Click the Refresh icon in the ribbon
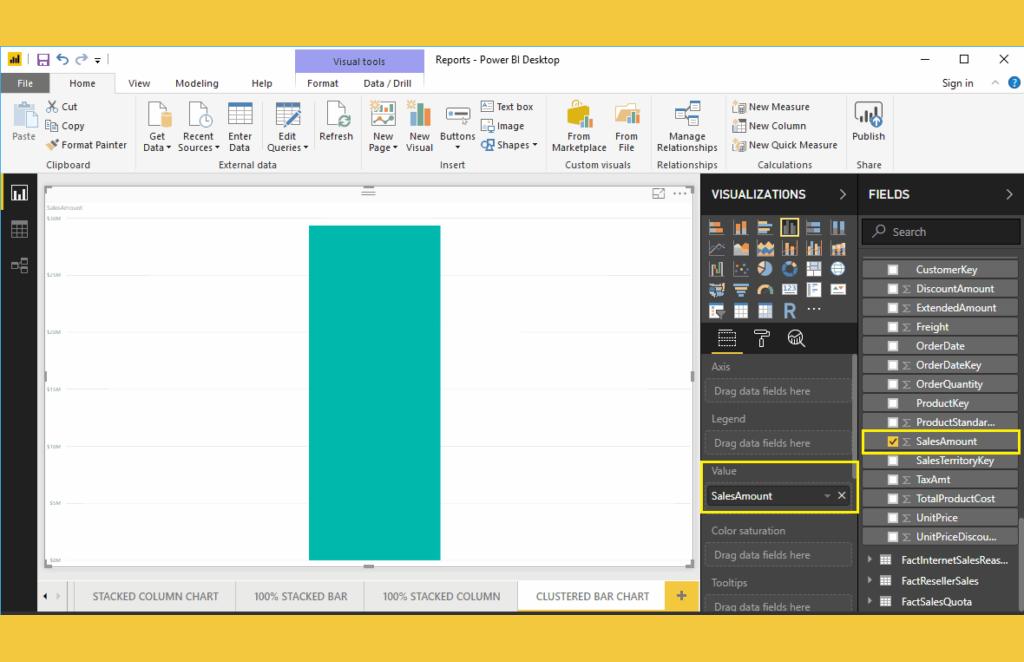The height and width of the screenshot is (662, 1024). [x=336, y=120]
